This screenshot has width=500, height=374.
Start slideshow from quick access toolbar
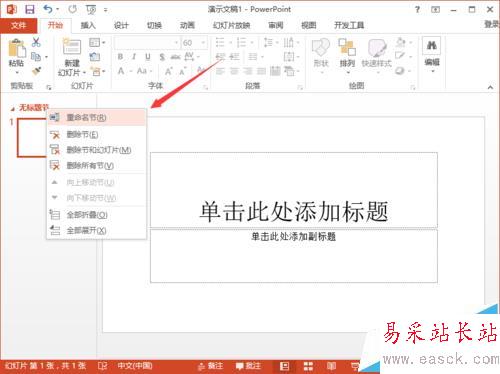tap(91, 10)
